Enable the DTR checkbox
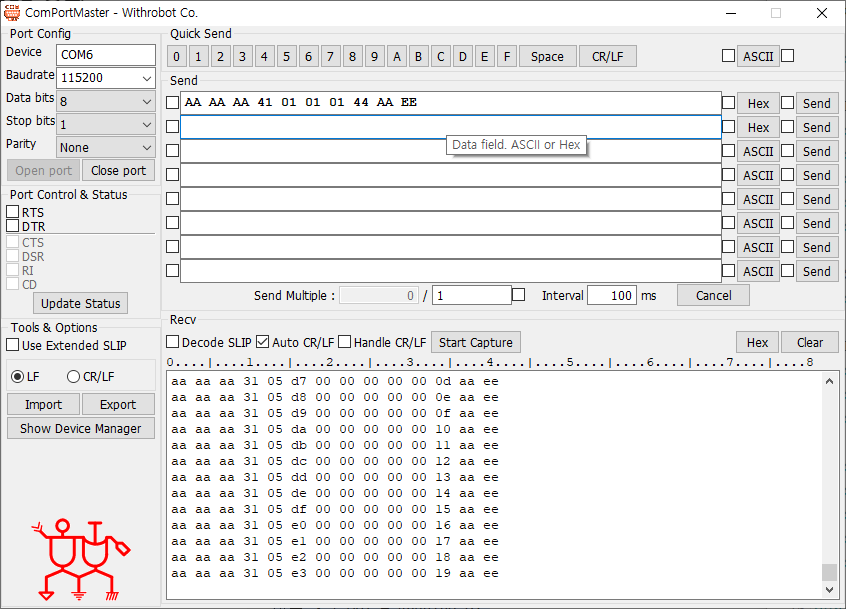The image size is (846, 609). pos(13,225)
